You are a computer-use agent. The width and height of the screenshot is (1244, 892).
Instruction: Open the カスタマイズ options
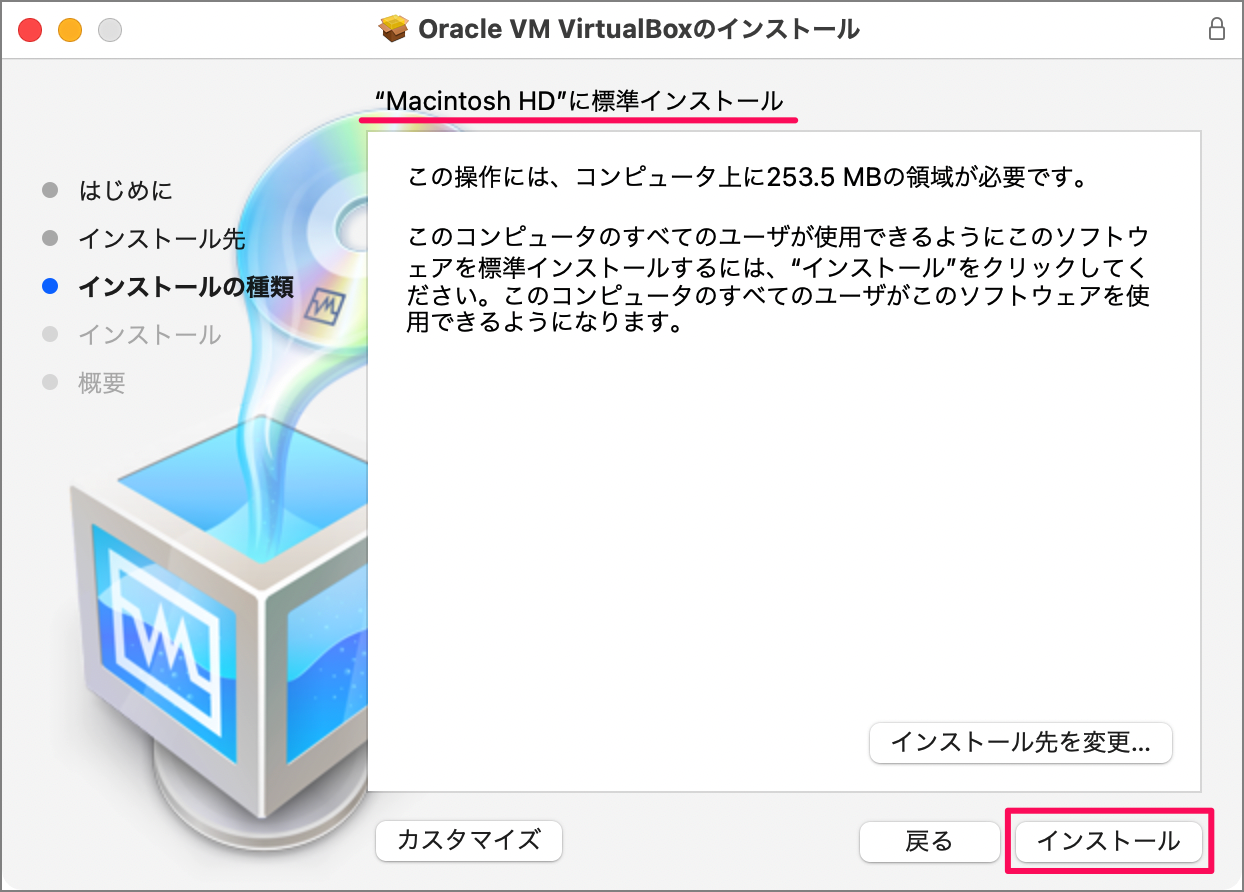point(469,840)
